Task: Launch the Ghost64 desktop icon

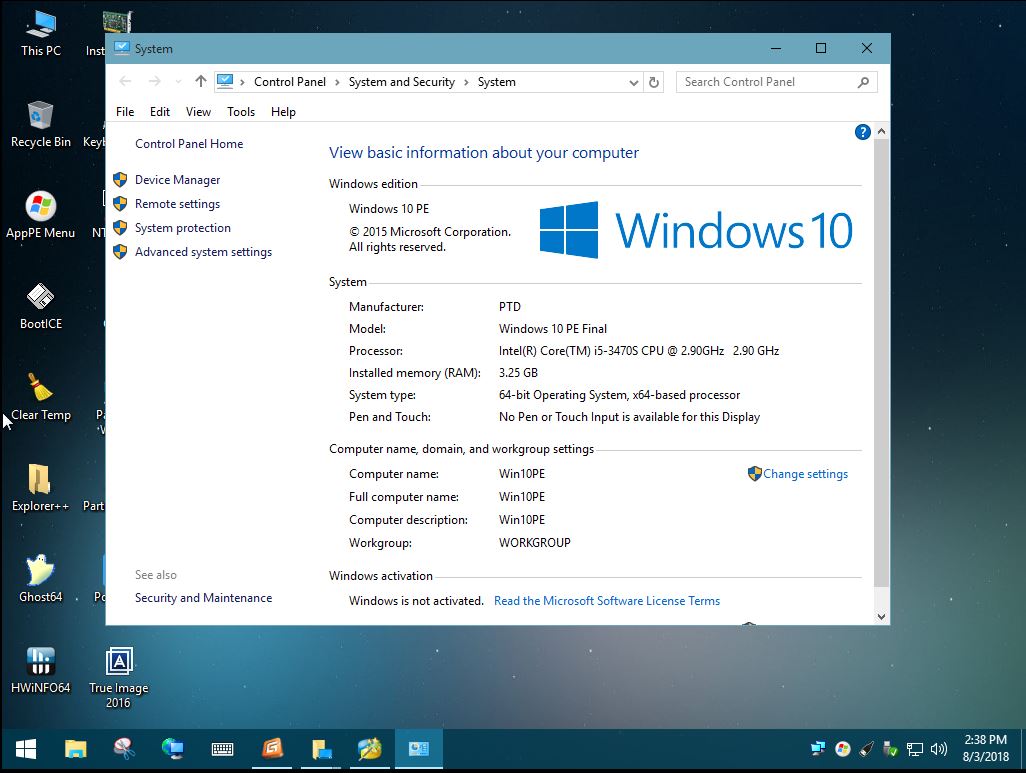Action: pos(41,579)
